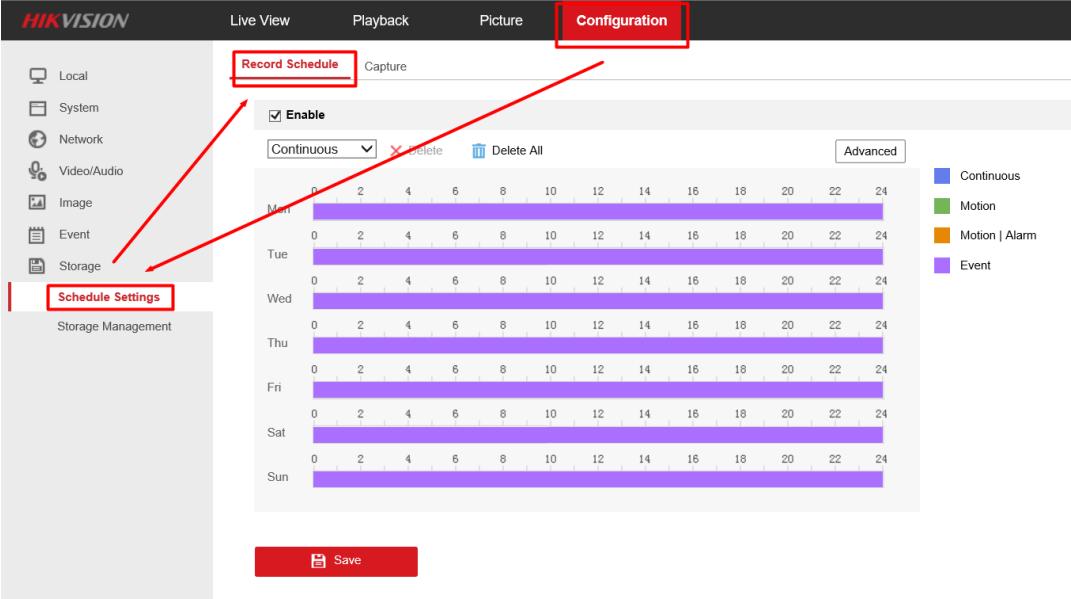Click the blue Continuous legend swatch

942,176
